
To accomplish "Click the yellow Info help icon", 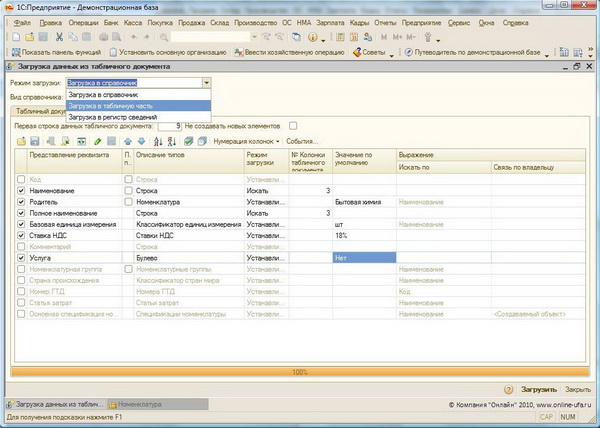I will point(313,37).
